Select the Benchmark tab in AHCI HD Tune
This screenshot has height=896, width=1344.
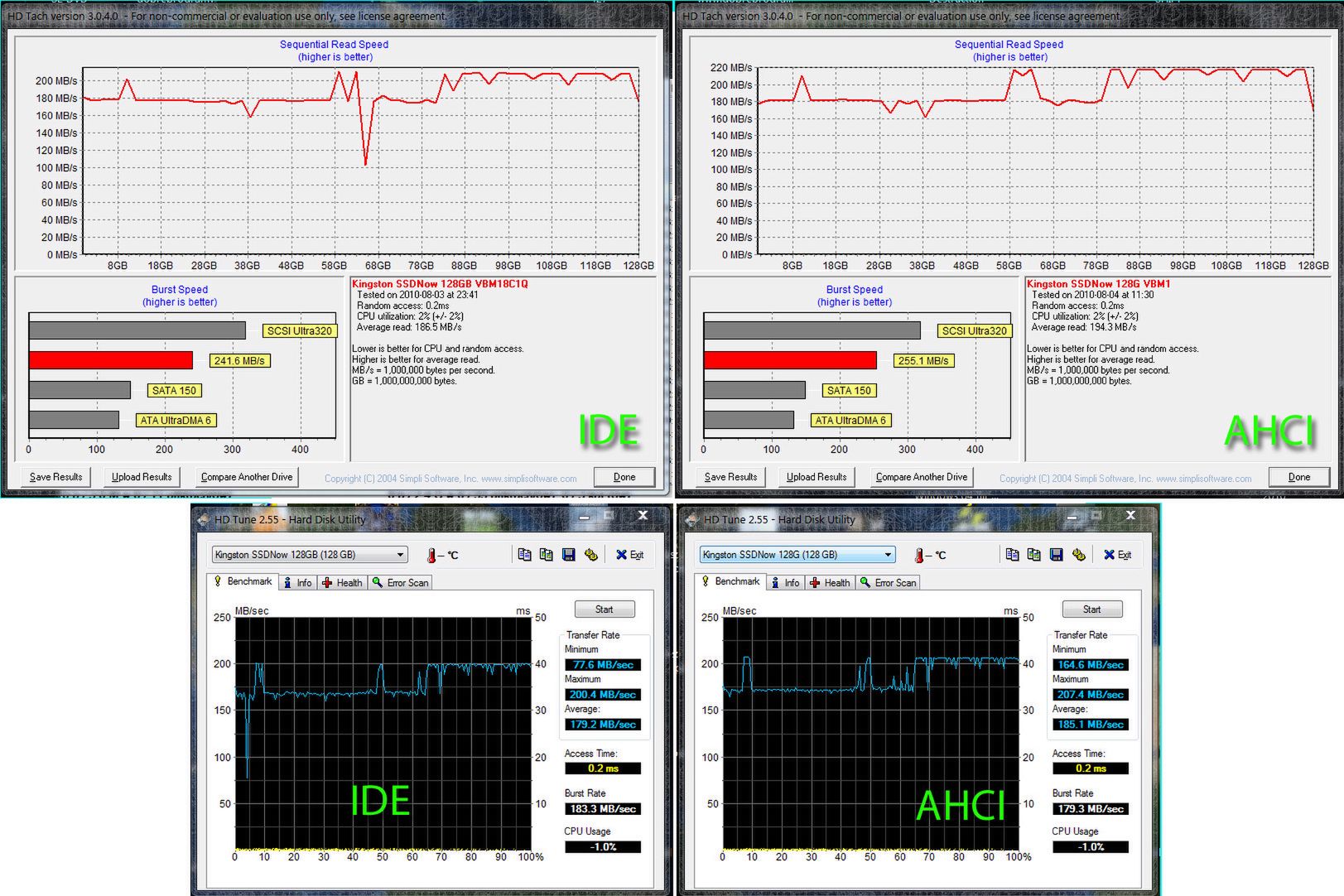[730, 581]
